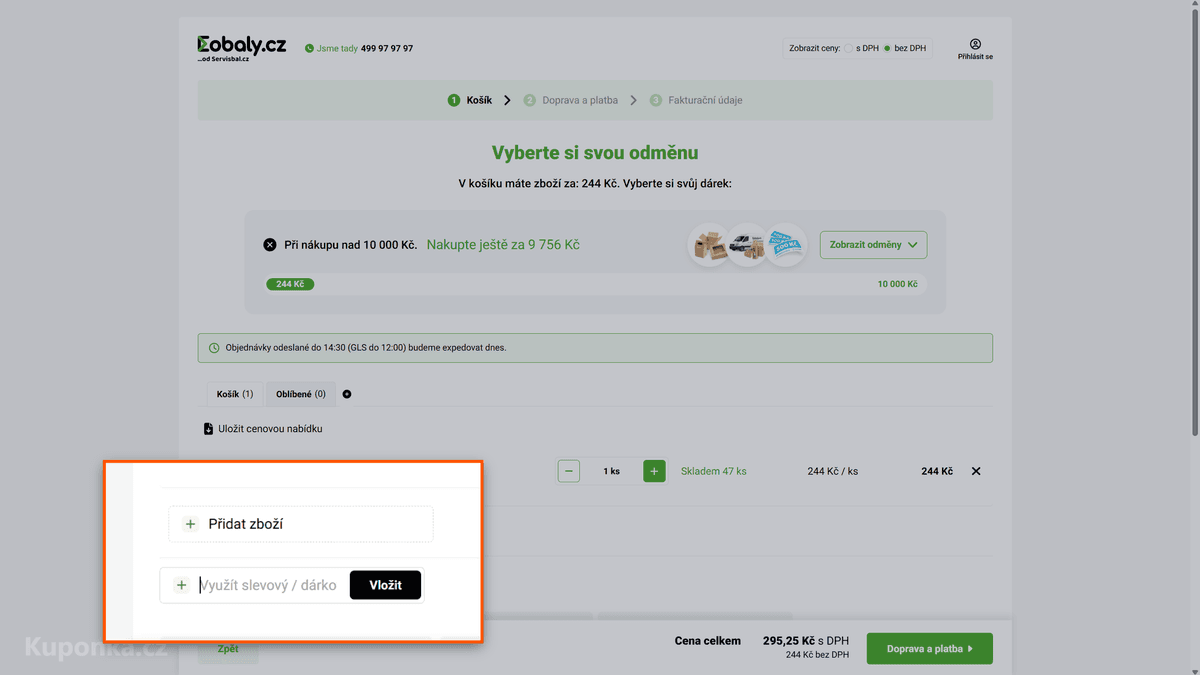Screen dimensions: 1200x675
Task: Expand the Zobrazit odměny dropdown
Action: 873,245
